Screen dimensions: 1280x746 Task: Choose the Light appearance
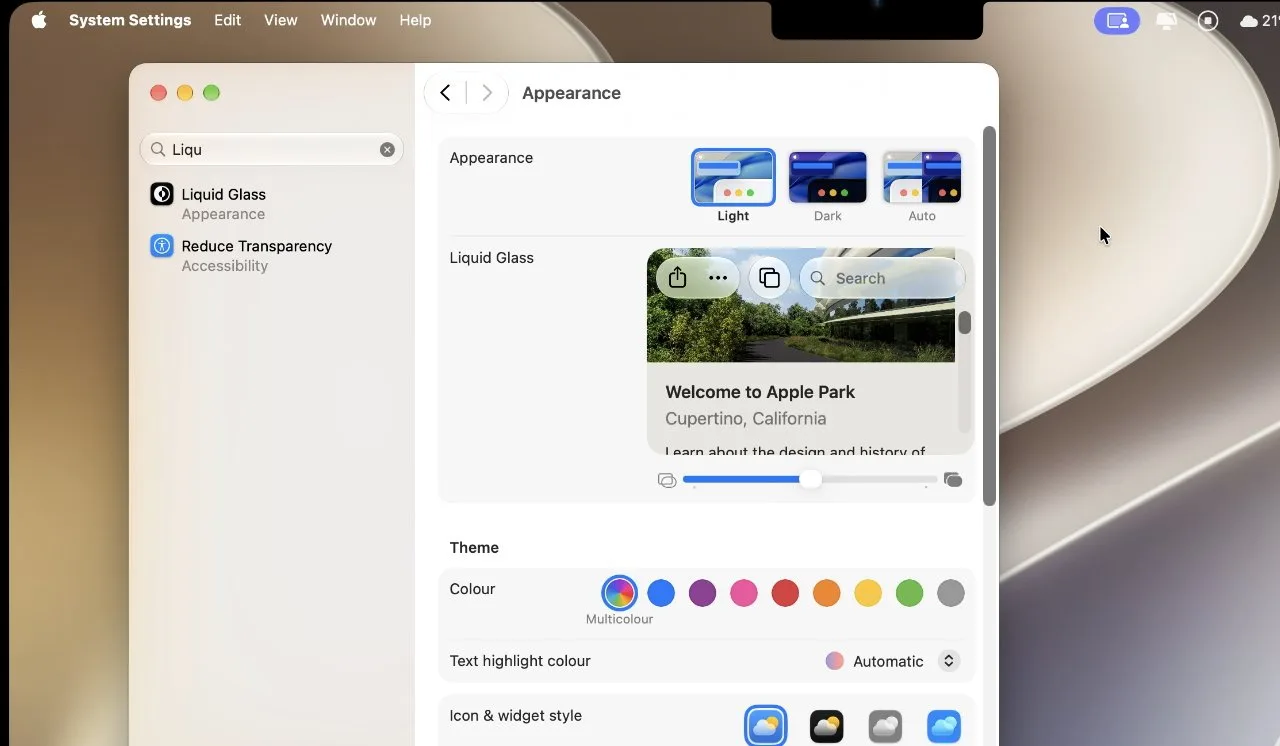[733, 178]
